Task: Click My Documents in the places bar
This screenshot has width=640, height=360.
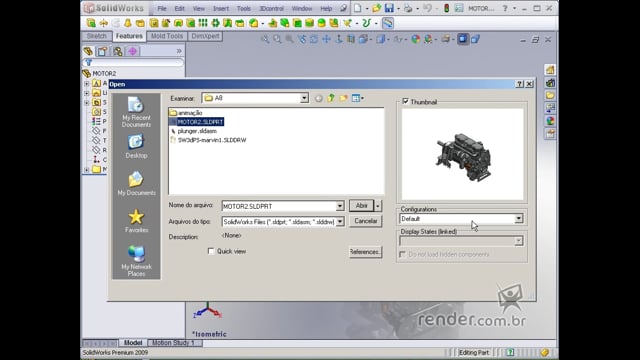Action: pos(136,183)
